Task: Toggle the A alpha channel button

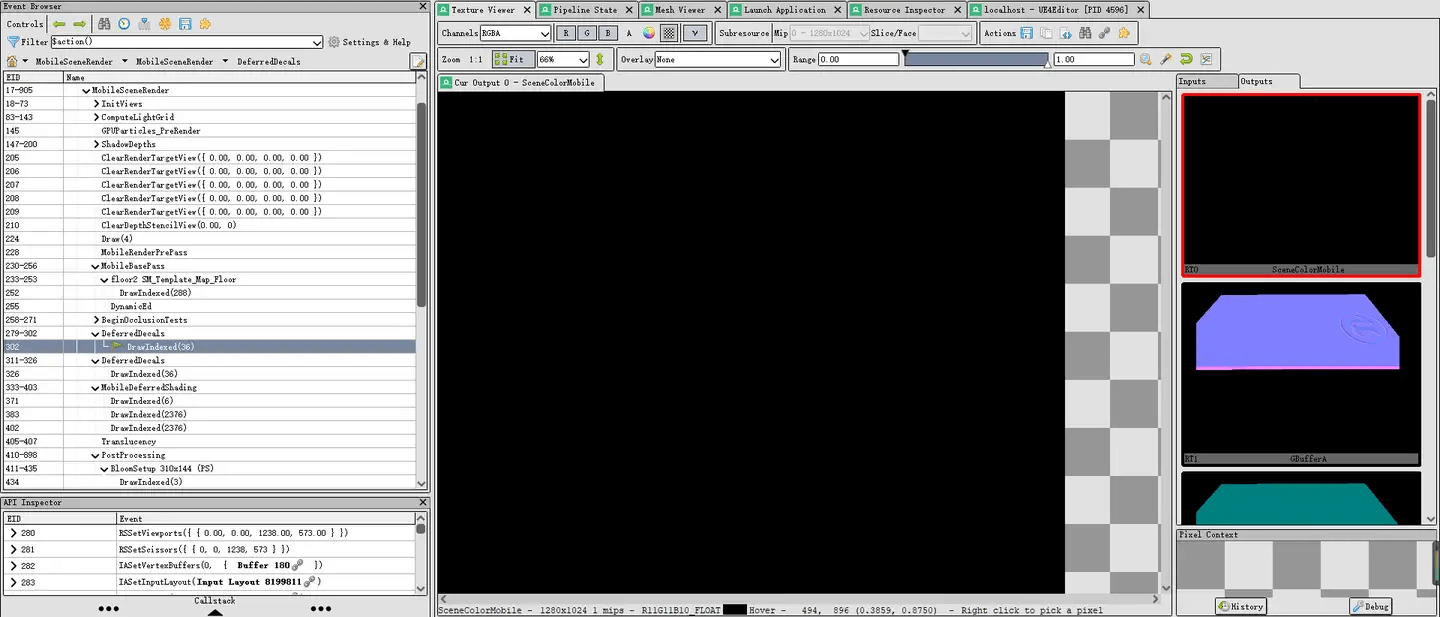Action: tap(629, 33)
